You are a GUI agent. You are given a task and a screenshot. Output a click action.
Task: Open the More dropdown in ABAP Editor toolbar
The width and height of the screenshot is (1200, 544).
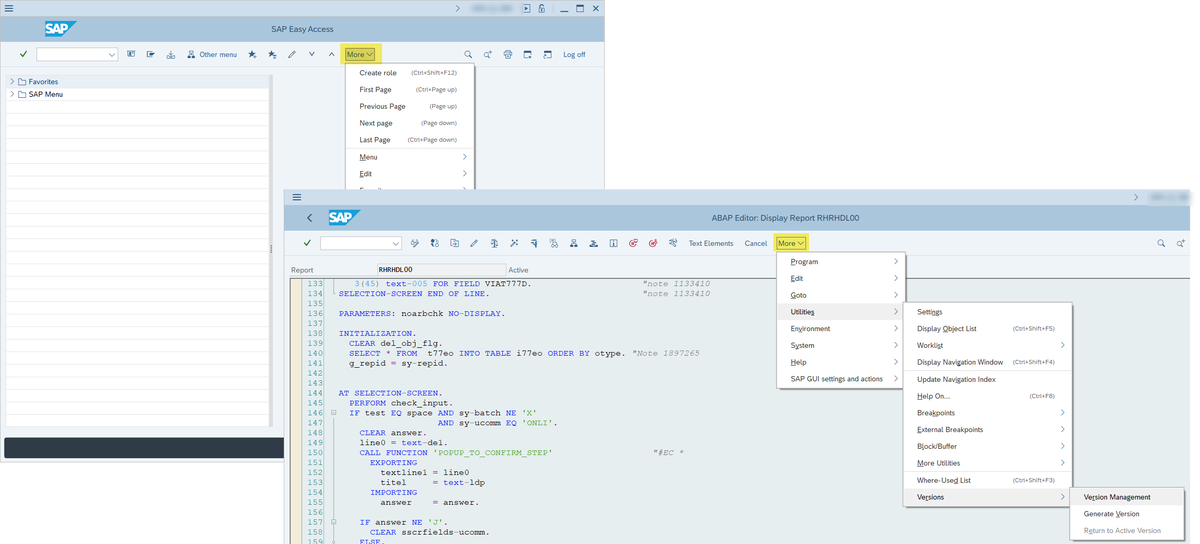[x=791, y=243]
